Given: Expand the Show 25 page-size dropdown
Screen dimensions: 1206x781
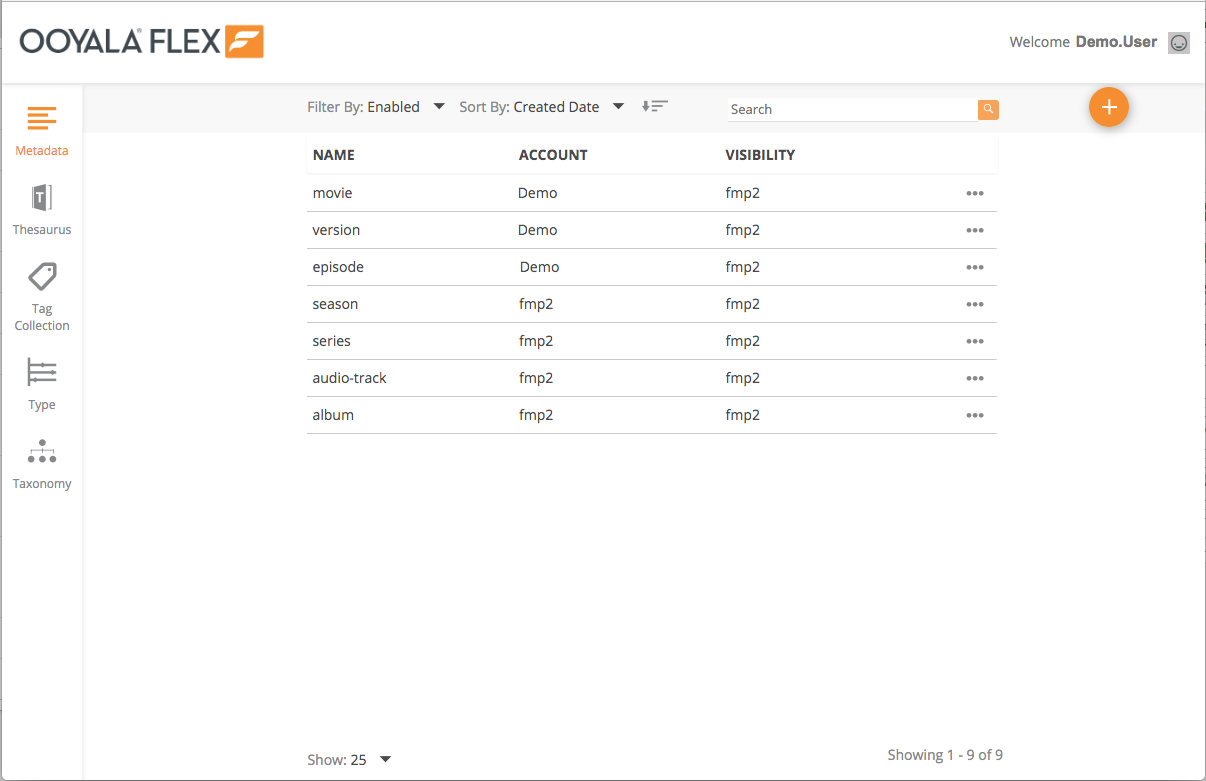Looking at the screenshot, I should click(x=385, y=760).
